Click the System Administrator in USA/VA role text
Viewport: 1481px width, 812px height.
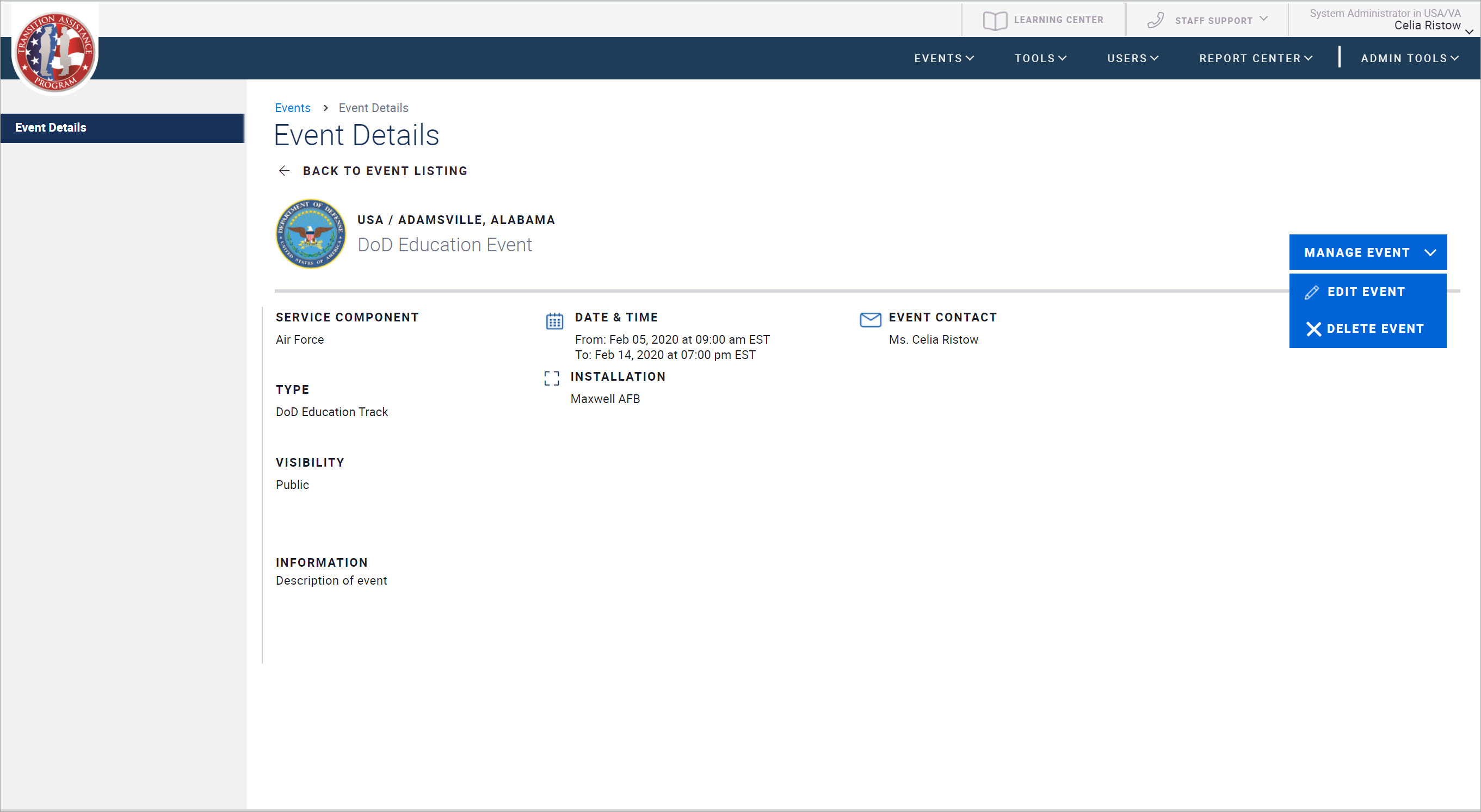click(1385, 13)
